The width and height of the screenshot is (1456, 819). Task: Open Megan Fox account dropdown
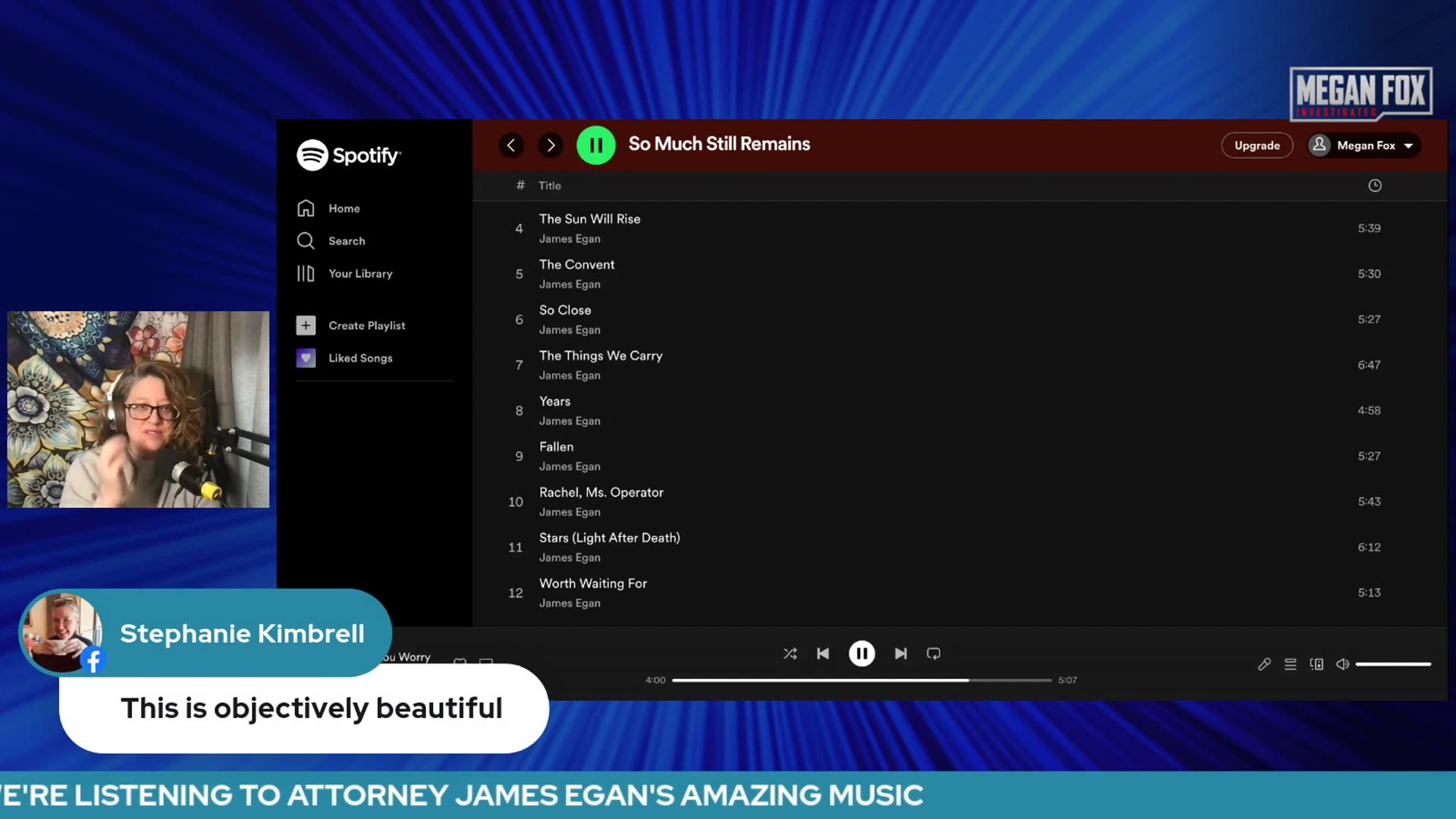[x=1364, y=146]
